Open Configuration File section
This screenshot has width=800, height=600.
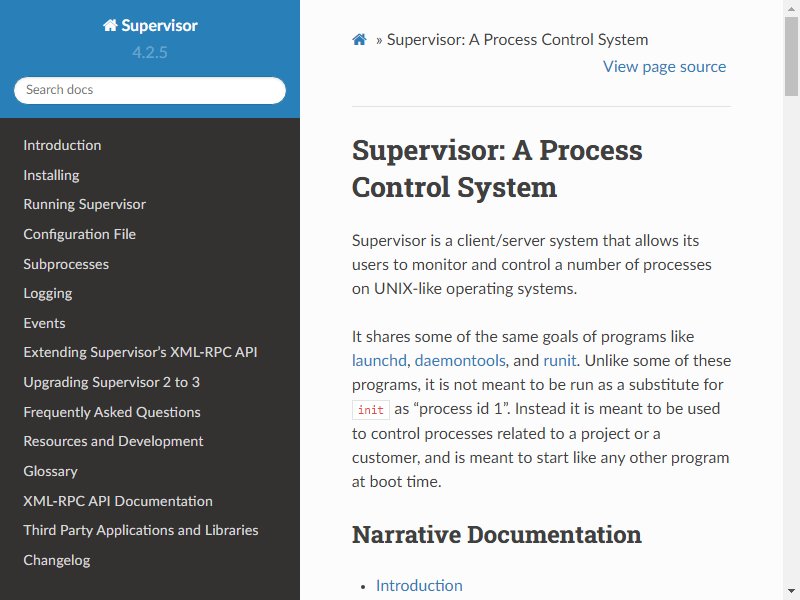tap(80, 234)
